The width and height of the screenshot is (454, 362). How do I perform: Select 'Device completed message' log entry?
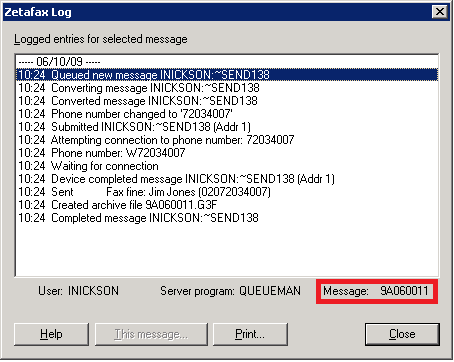click(x=227, y=179)
